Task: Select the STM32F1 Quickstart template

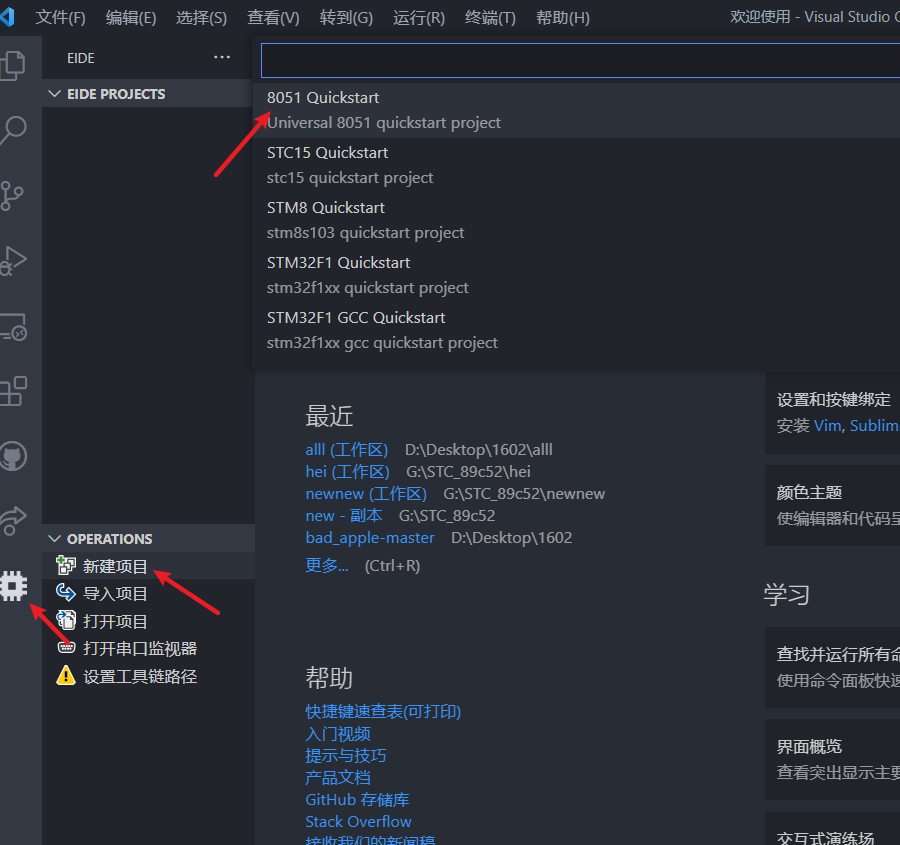Action: (x=576, y=276)
